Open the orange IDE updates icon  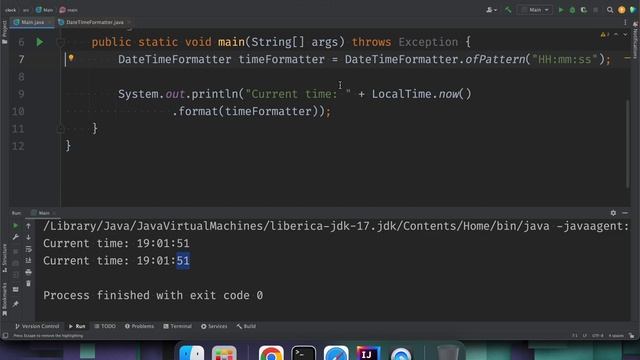tap(622, 10)
